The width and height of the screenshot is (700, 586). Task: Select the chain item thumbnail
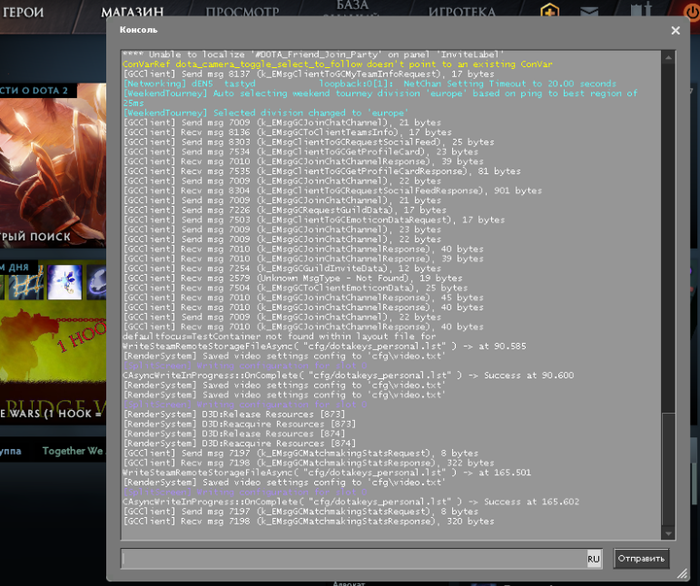point(25,283)
